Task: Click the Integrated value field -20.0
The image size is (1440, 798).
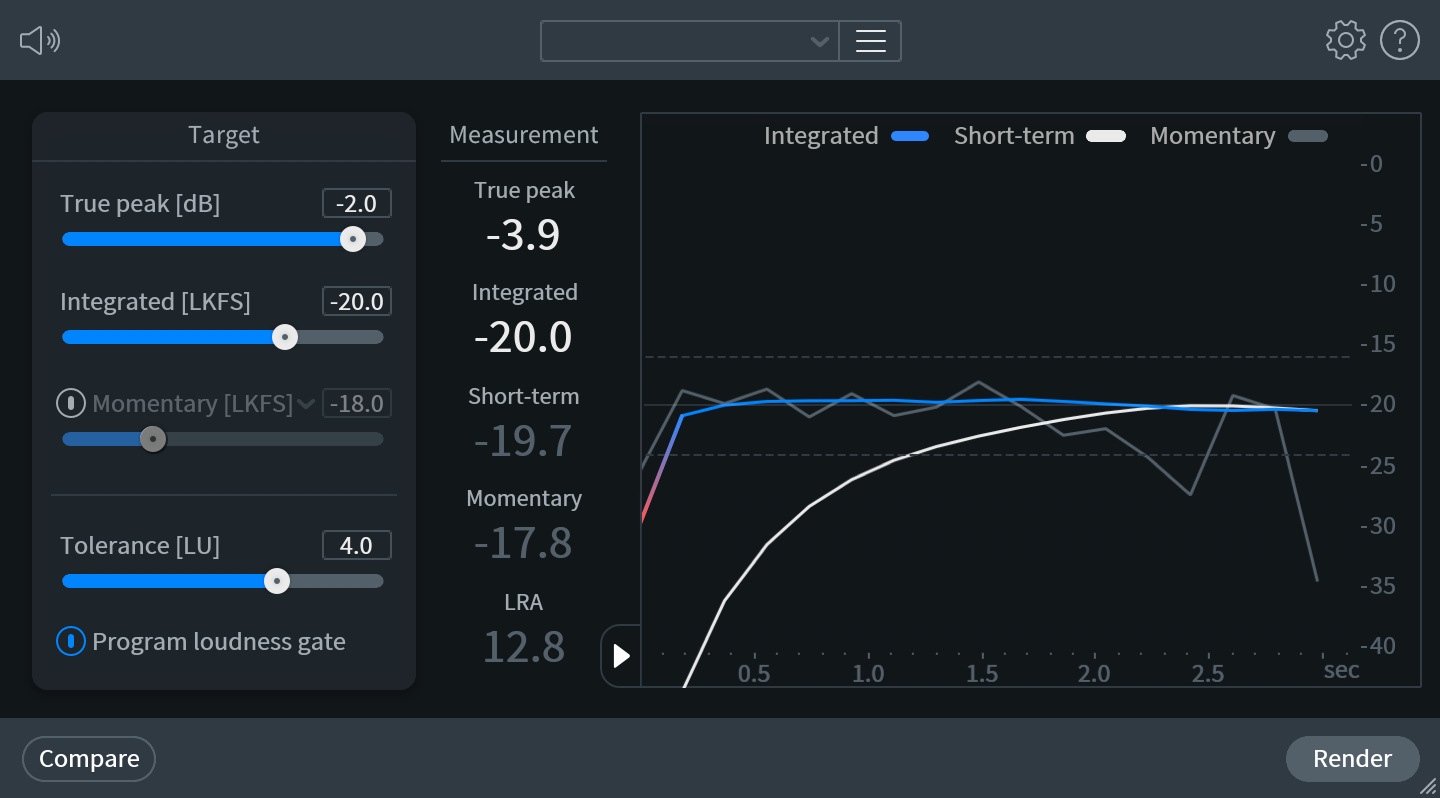Action: point(356,302)
